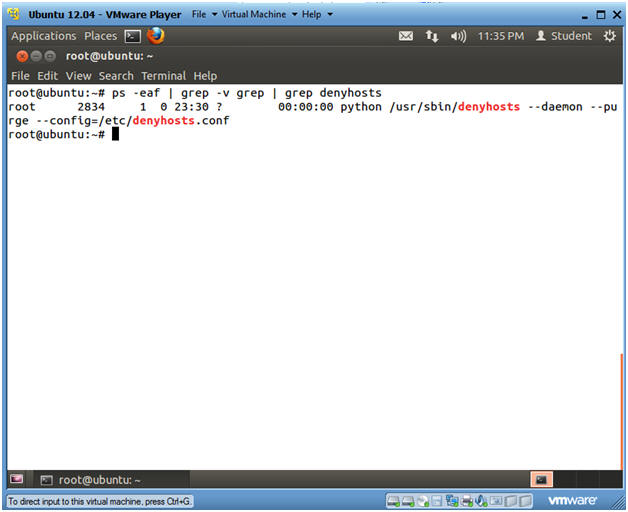Click at the terminal cursor prompt

coord(115,134)
